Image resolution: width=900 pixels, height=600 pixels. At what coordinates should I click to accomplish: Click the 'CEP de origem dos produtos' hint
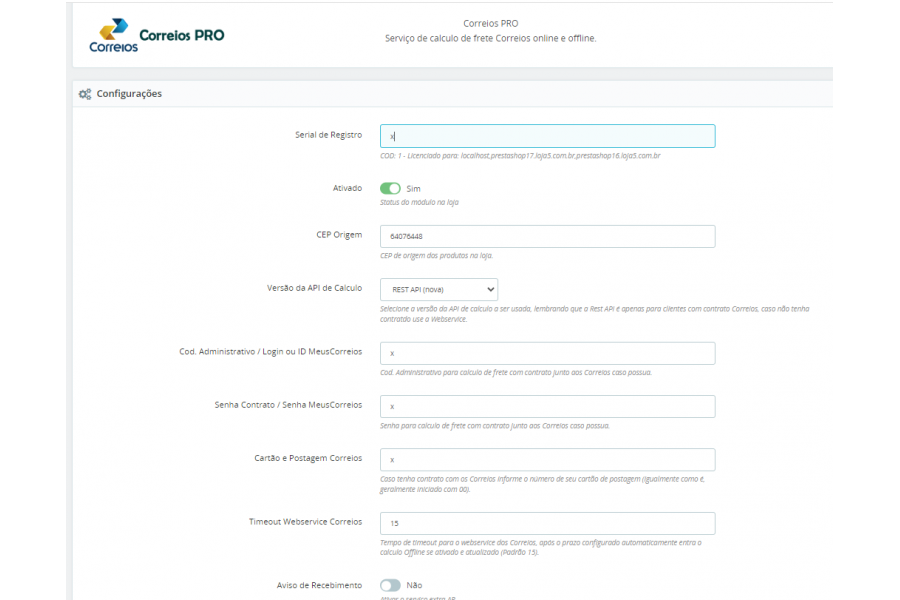coord(436,256)
